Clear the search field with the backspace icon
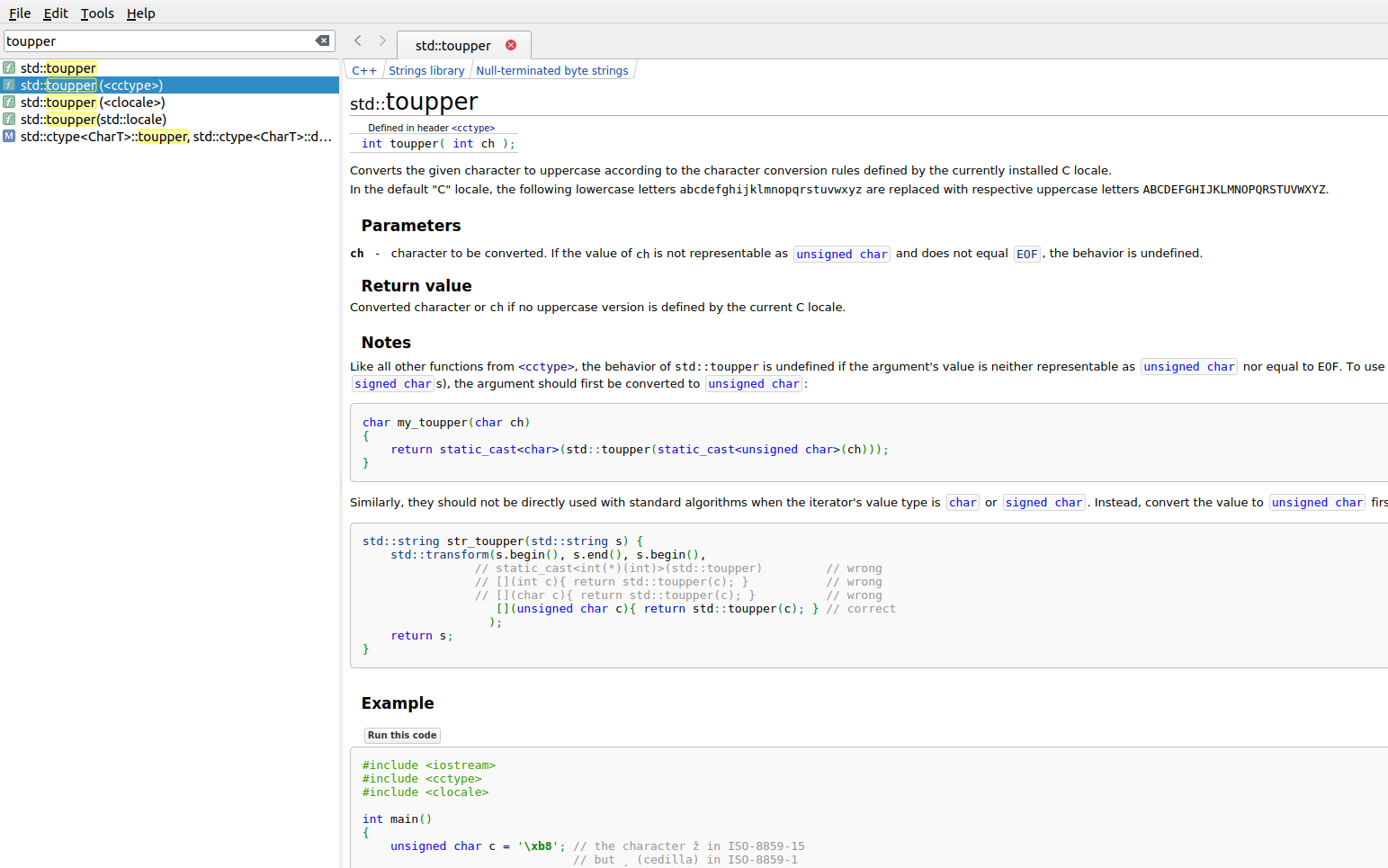Viewport: 1388px width, 868px height. [x=322, y=40]
